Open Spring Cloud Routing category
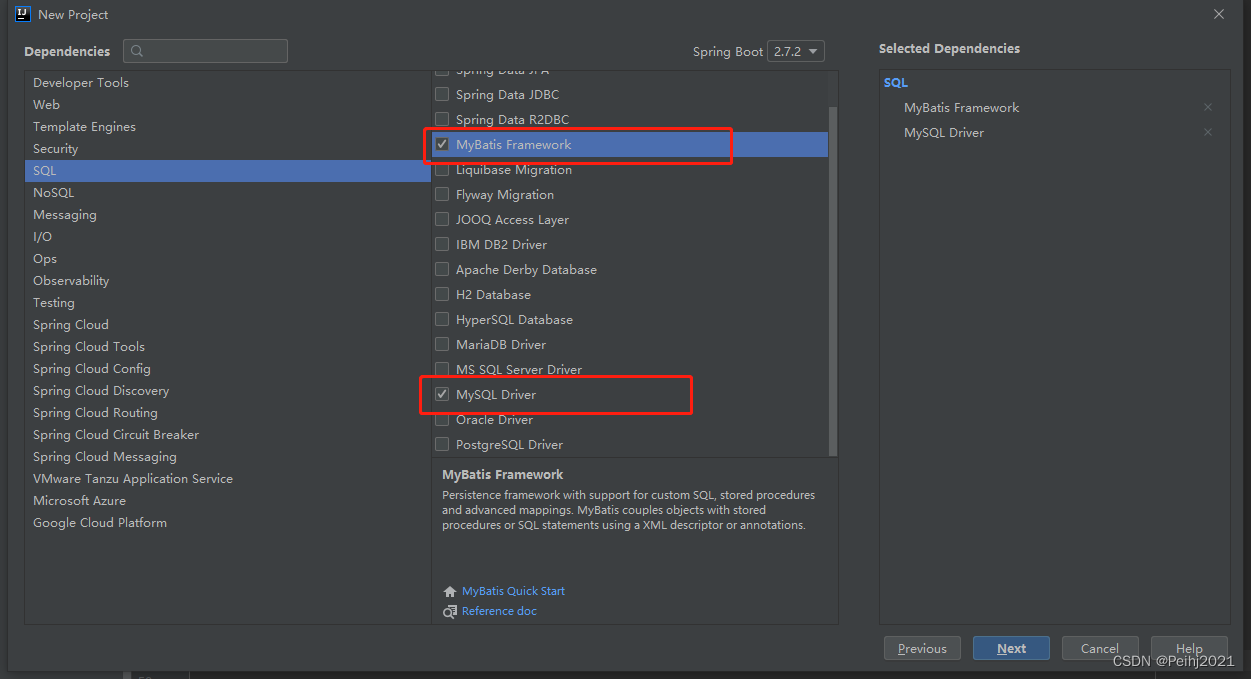Image resolution: width=1251 pixels, height=679 pixels. point(228,412)
